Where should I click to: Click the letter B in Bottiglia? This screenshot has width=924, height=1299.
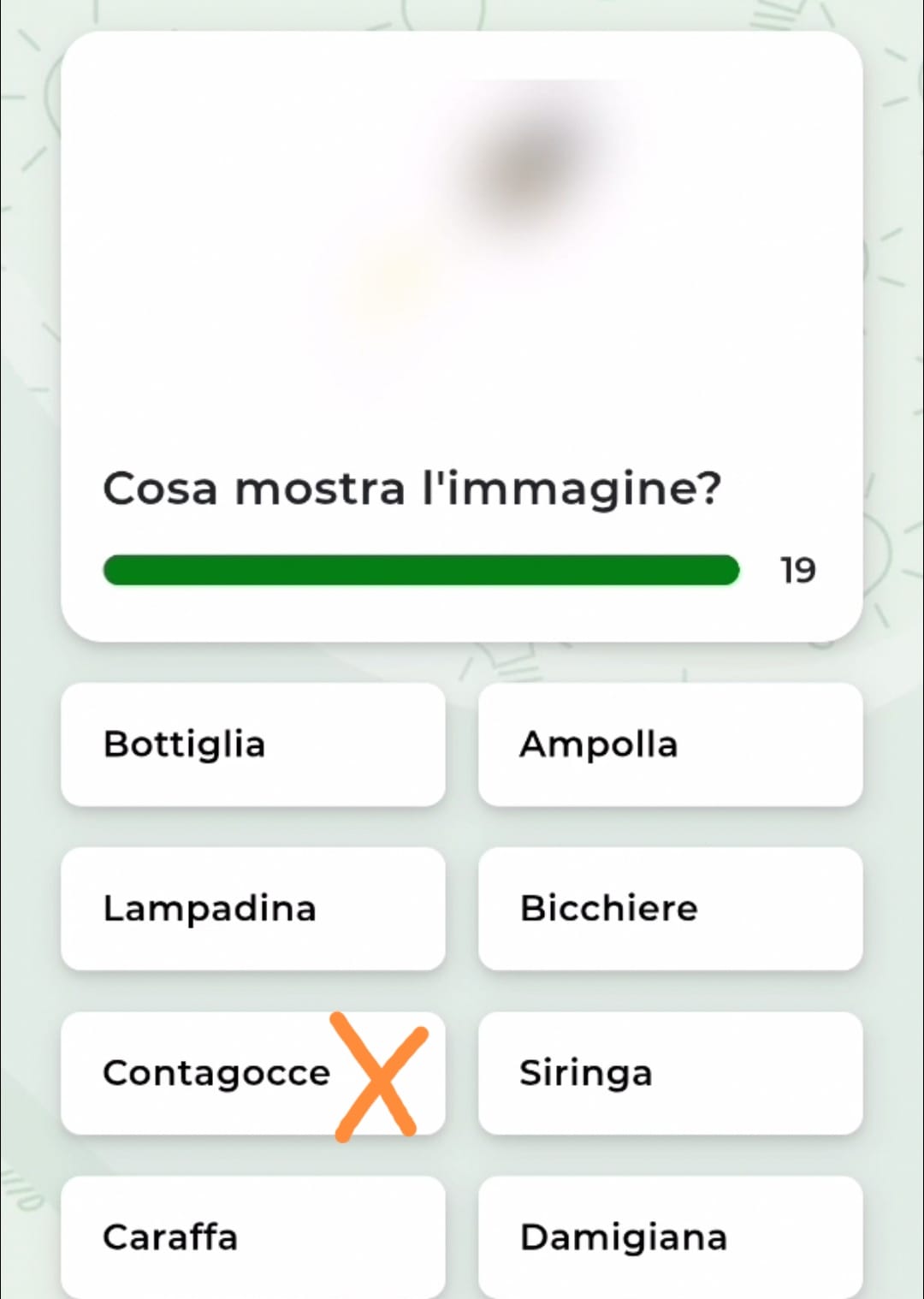tap(116, 744)
